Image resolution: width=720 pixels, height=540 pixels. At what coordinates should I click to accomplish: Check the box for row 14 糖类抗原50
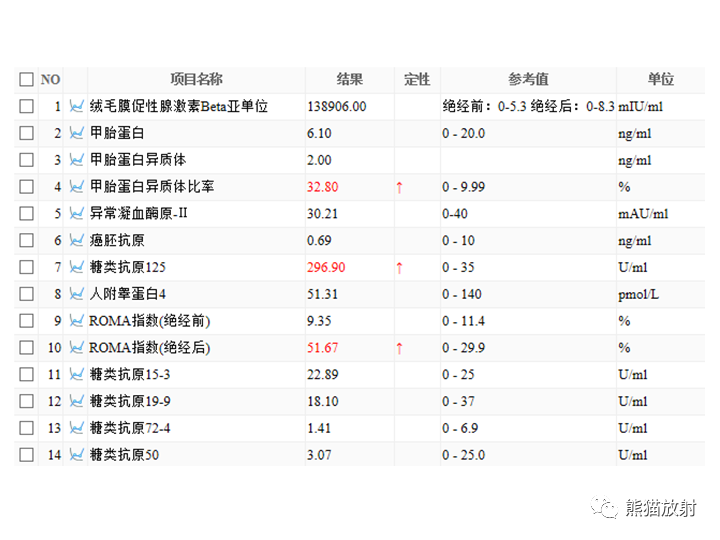pyautogui.click(x=27, y=455)
